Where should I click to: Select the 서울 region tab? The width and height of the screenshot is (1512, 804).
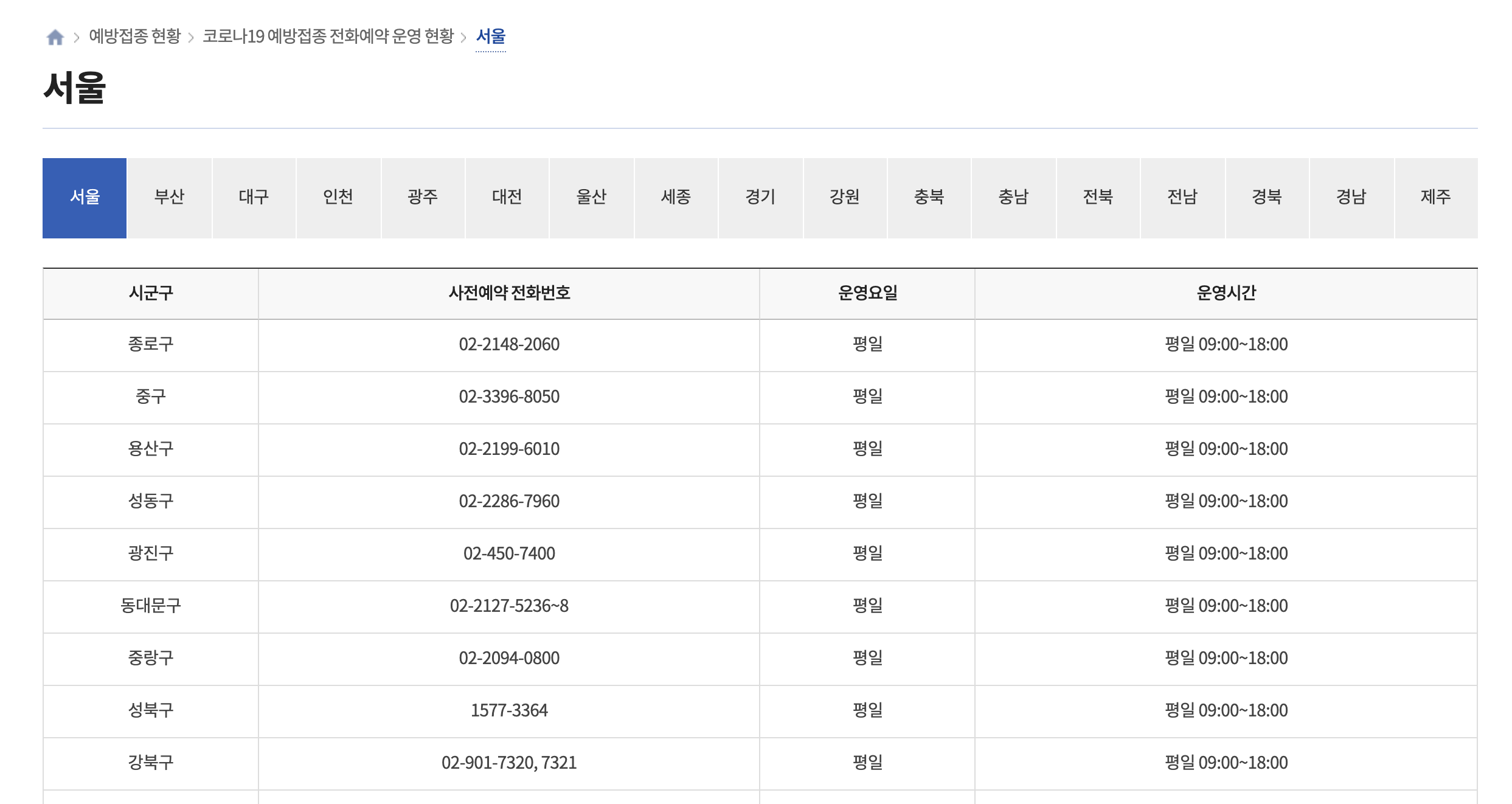pos(85,198)
